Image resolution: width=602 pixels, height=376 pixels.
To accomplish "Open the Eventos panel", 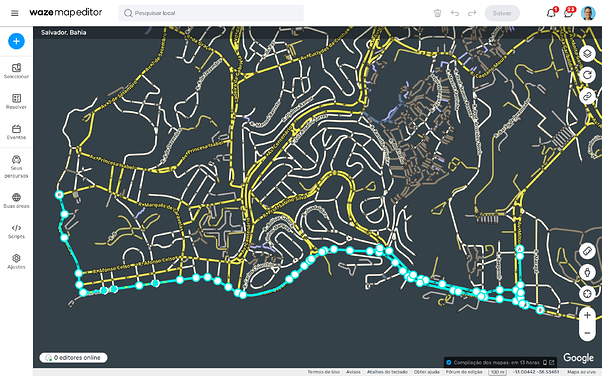I will pos(16,132).
